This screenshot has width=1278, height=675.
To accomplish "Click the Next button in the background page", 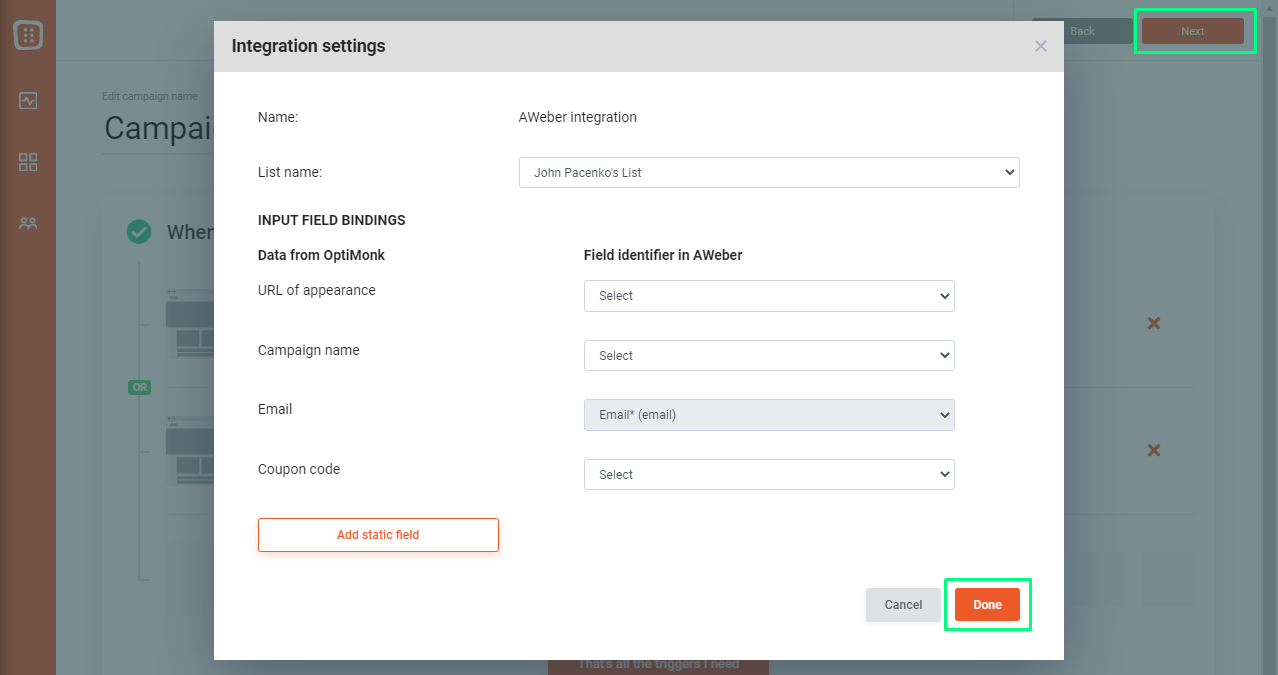I will tap(1193, 31).
